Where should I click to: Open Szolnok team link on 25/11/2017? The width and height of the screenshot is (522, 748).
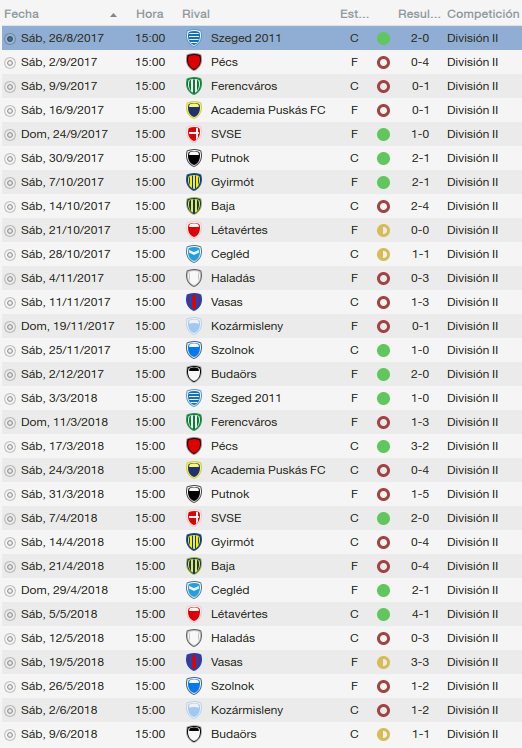pos(232,350)
